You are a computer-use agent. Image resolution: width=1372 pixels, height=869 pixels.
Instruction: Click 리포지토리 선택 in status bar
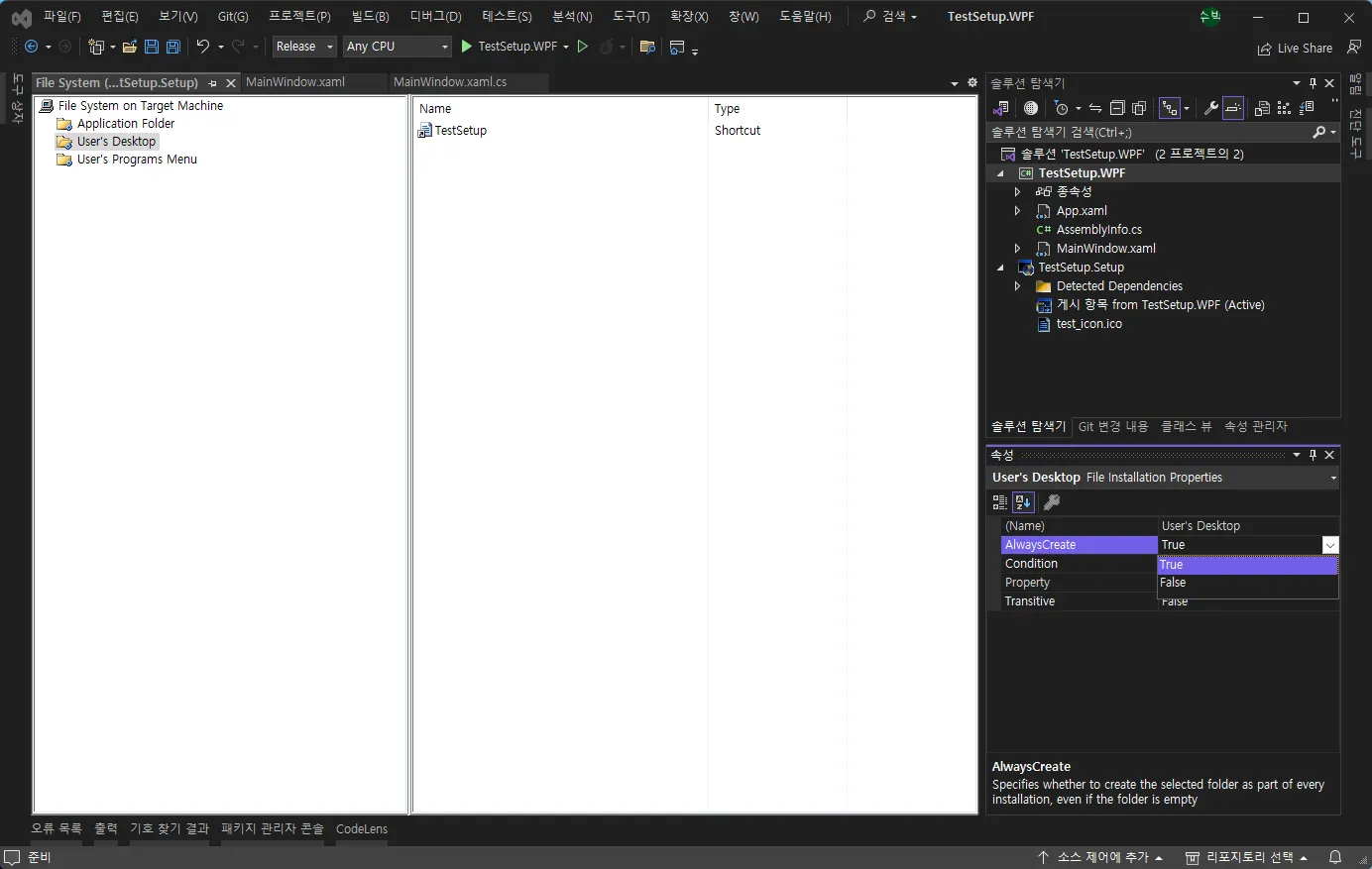[x=1247, y=857]
